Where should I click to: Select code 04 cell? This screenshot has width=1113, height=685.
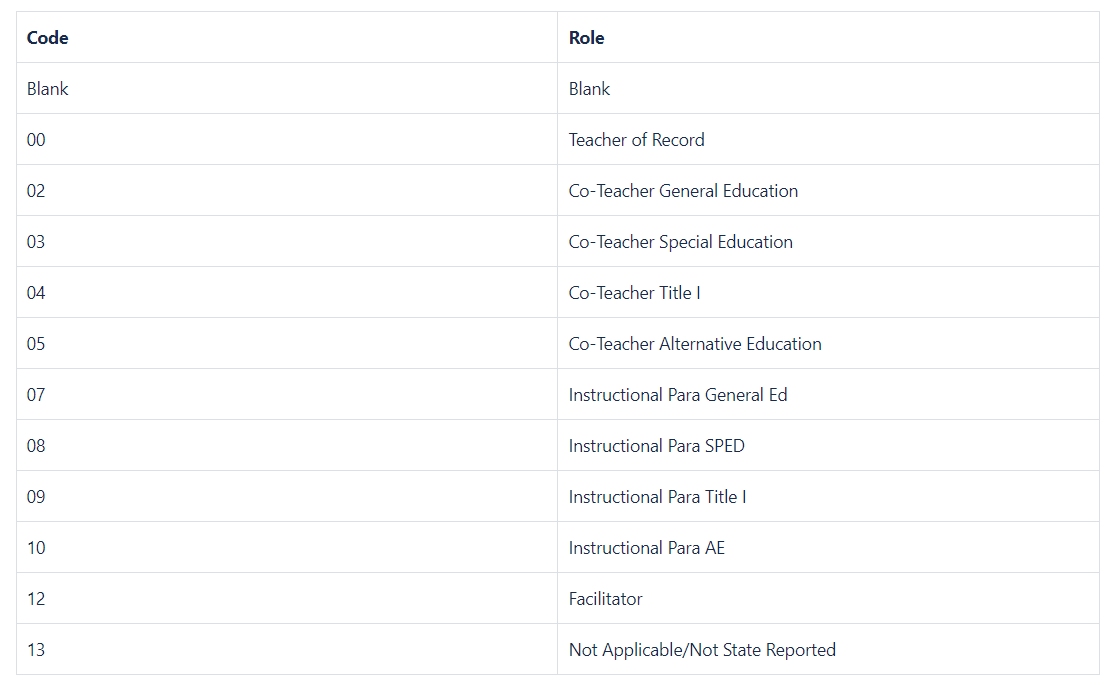pos(36,293)
